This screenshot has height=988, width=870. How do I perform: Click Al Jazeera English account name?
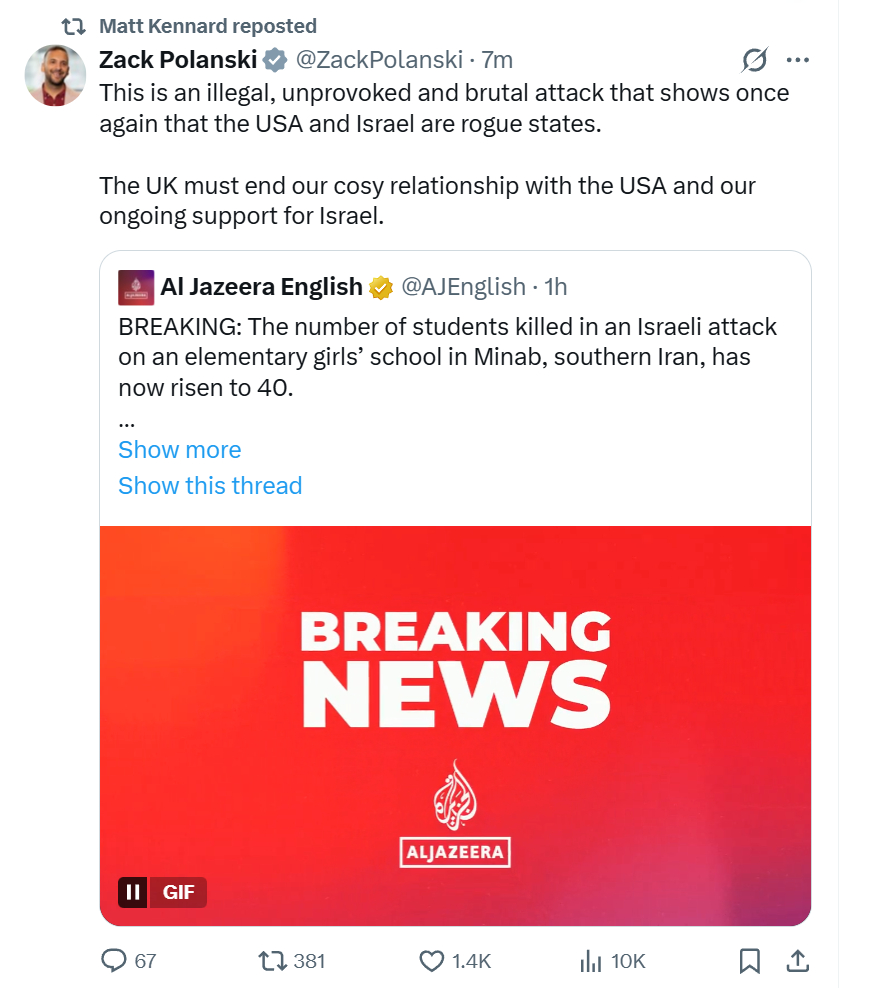[261, 287]
